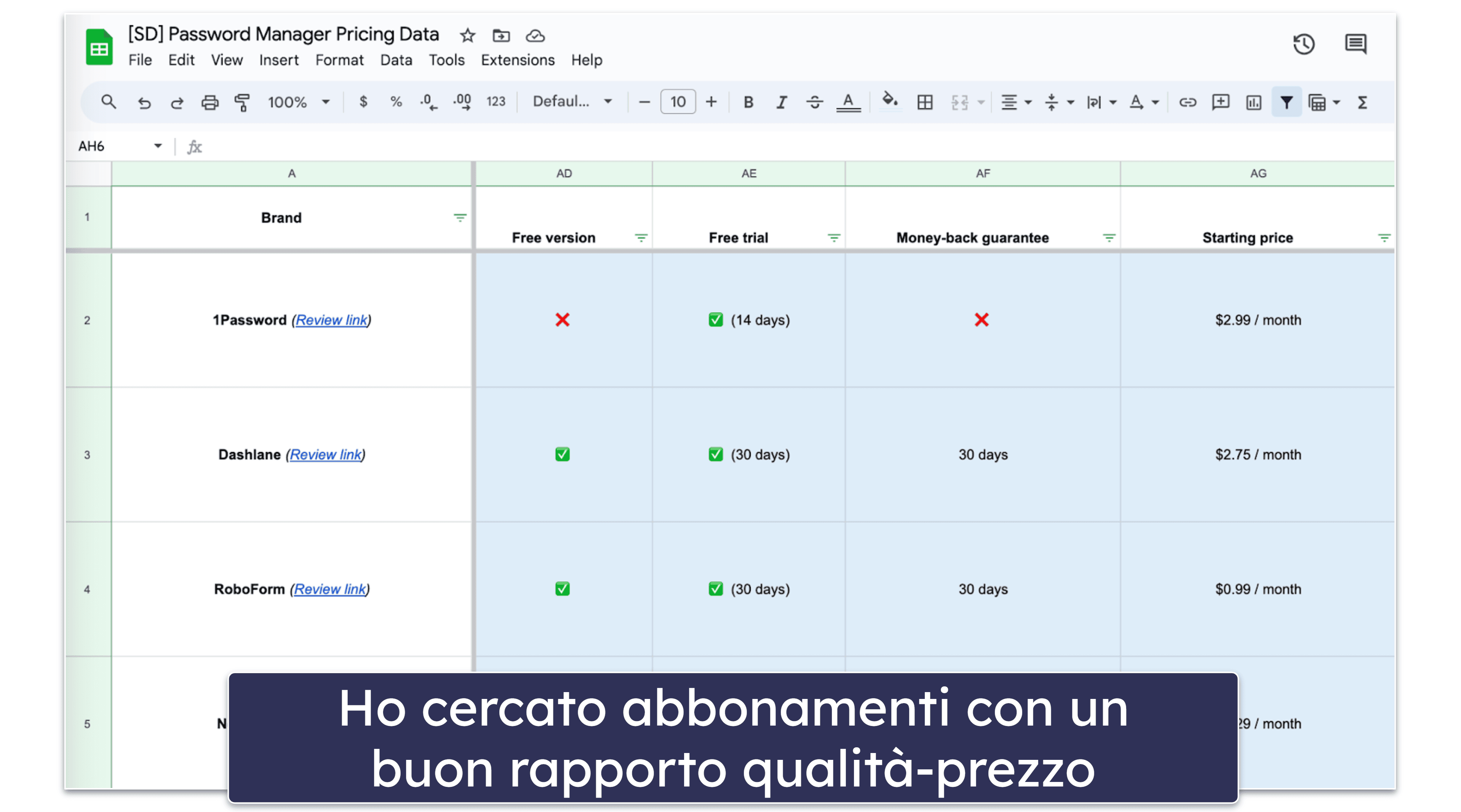This screenshot has width=1461, height=812.
Task: Open the text wrapping dropdown
Action: click(1101, 103)
